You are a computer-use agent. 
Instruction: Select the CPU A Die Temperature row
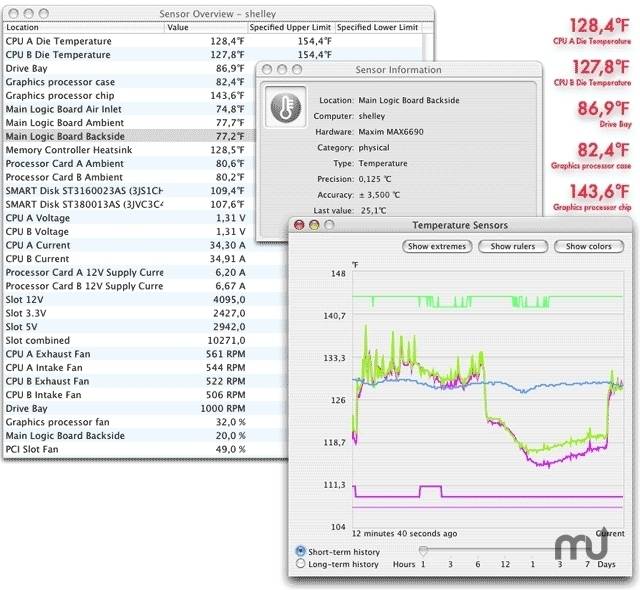212,41
